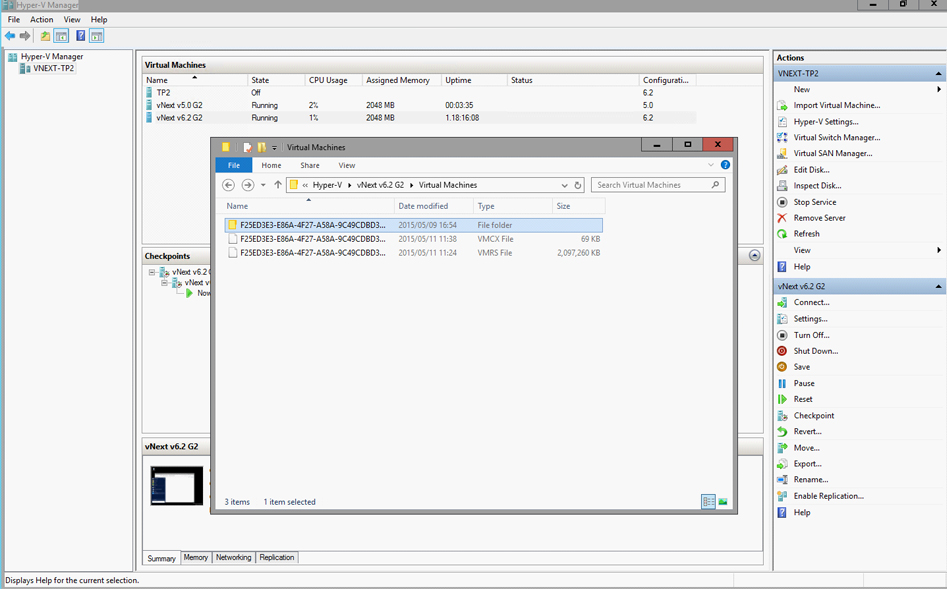The image size is (947, 589).
Task: Click the Checkpoint icon in Actions pane
Action: (782, 416)
